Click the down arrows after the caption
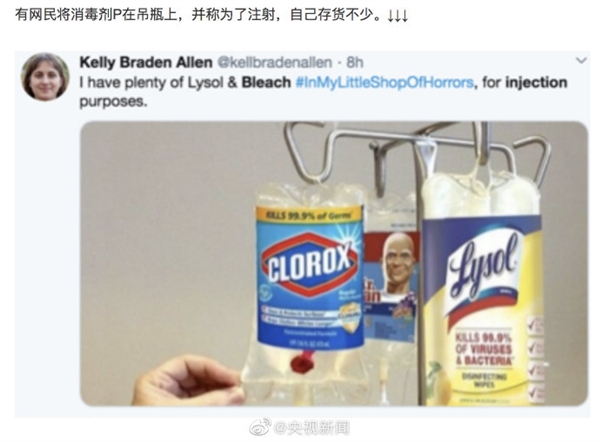 397,16
